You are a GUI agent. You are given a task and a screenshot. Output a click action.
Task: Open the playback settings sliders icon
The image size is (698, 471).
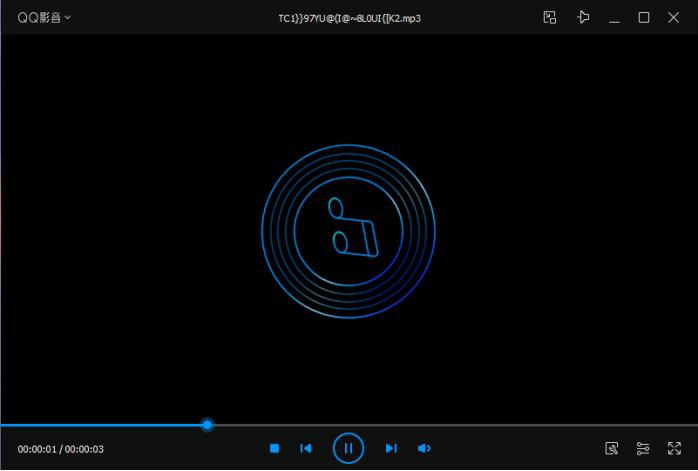click(643, 448)
